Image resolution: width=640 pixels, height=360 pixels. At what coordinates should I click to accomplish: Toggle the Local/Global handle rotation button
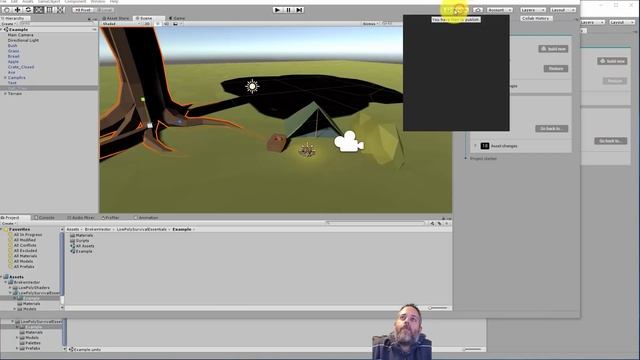[104, 10]
